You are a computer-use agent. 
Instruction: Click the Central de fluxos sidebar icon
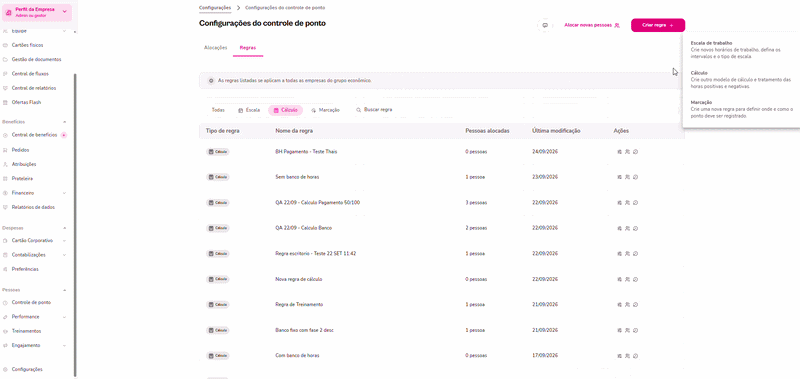coord(5,74)
